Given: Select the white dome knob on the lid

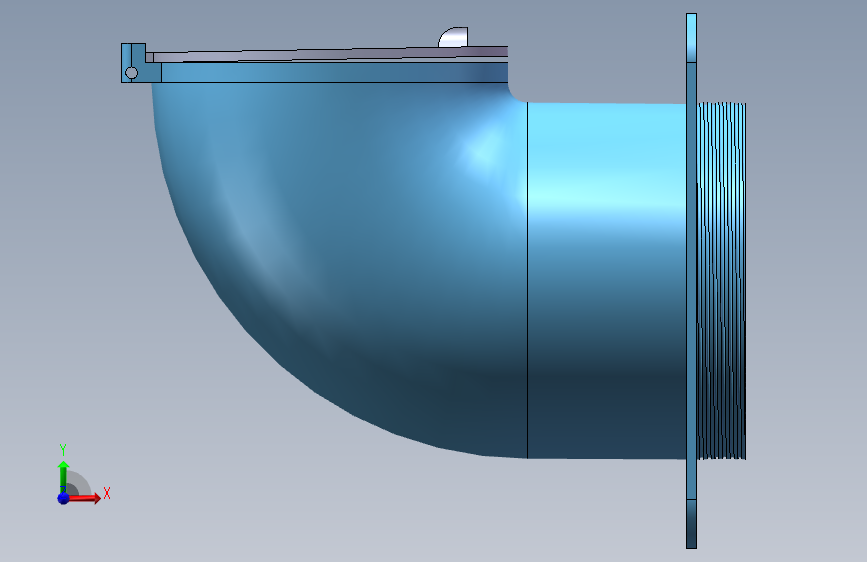Looking at the screenshot, I should click(x=453, y=37).
